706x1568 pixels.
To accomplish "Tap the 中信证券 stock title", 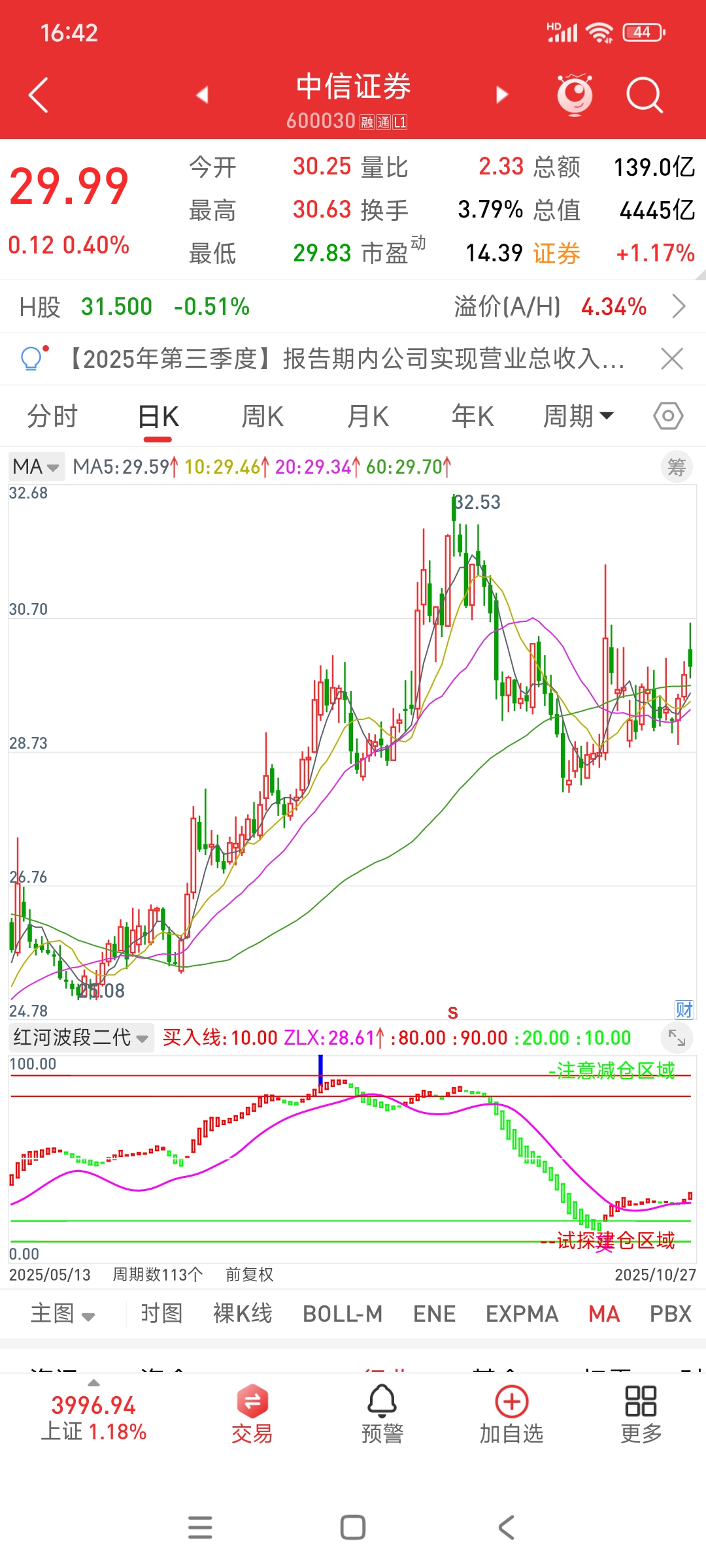I will [x=353, y=87].
